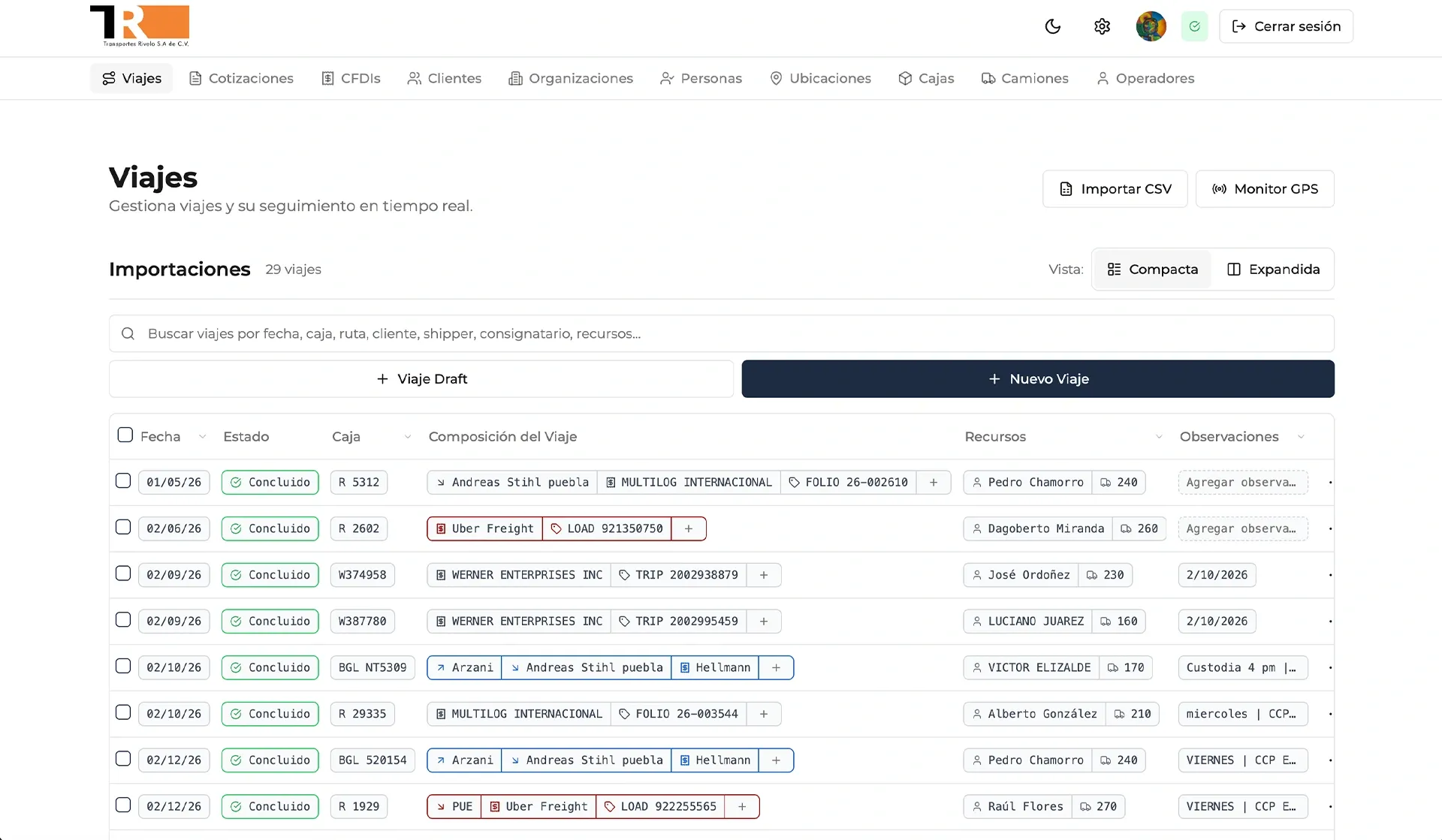Viewport: 1442px width, 840px height.
Task: Open Monitor GPS
Action: point(1265,189)
